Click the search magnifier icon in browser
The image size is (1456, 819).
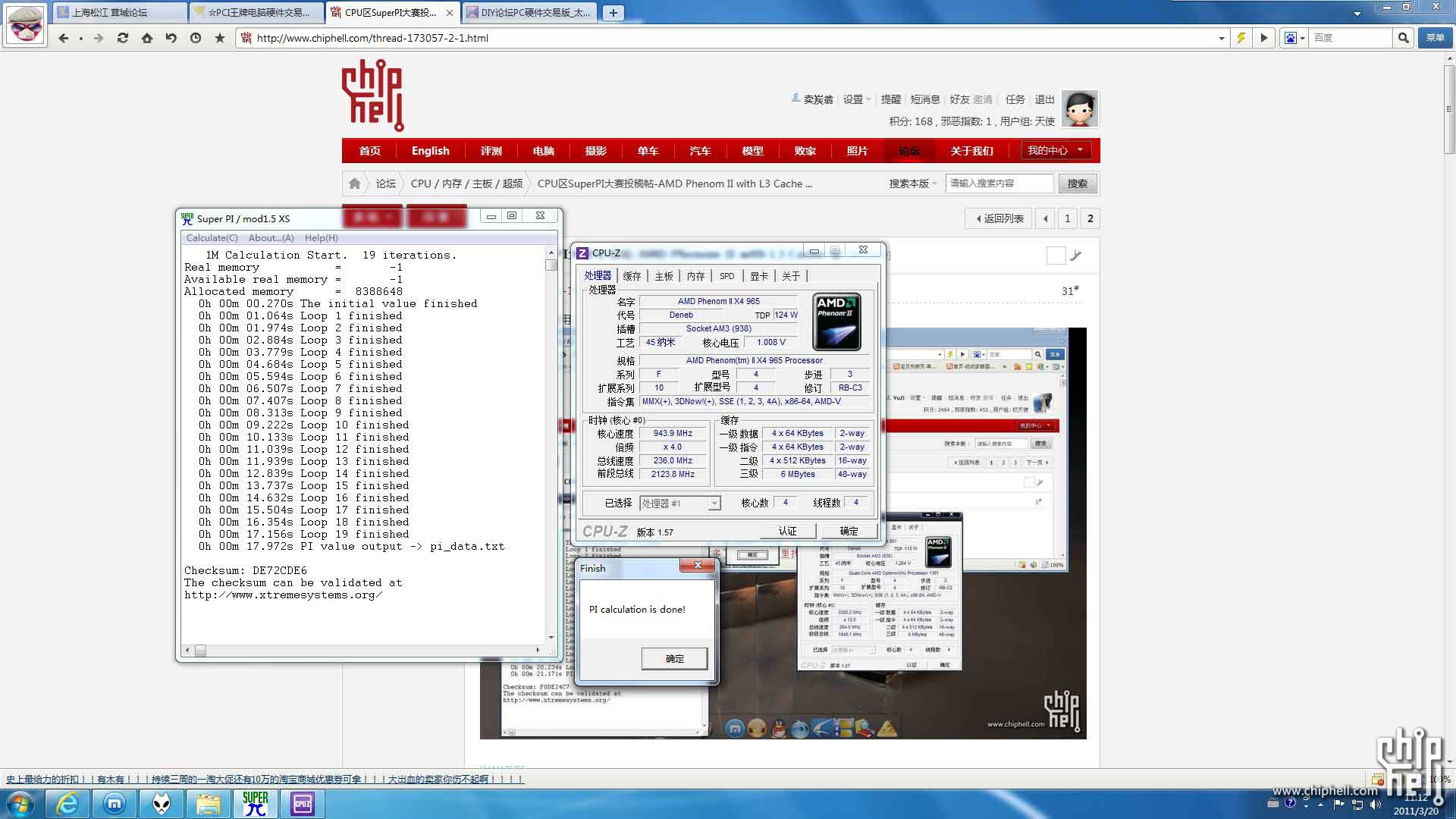coord(1404,38)
